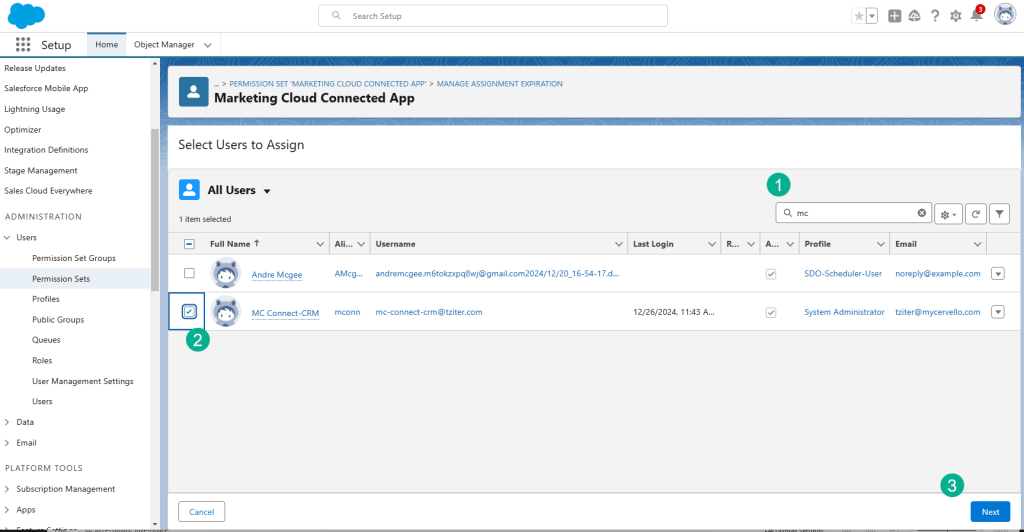Viewport: 1024px width, 532px height.
Task: Open the list filter panel icon
Action: tap(999, 213)
